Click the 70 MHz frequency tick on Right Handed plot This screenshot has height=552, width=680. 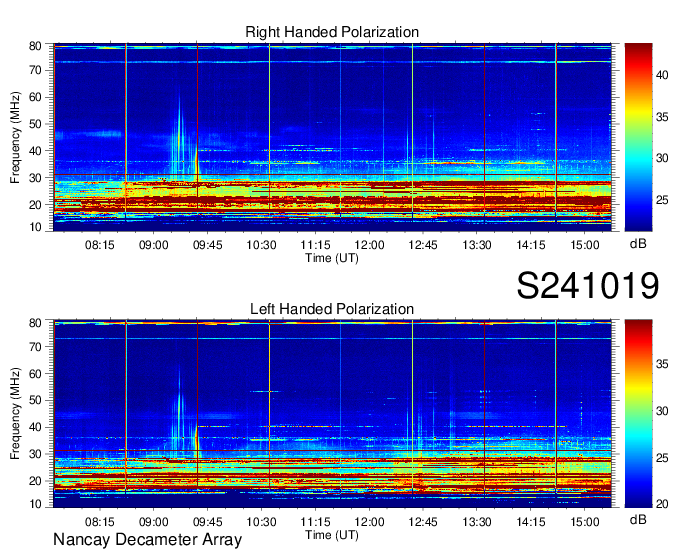click(x=35, y=70)
